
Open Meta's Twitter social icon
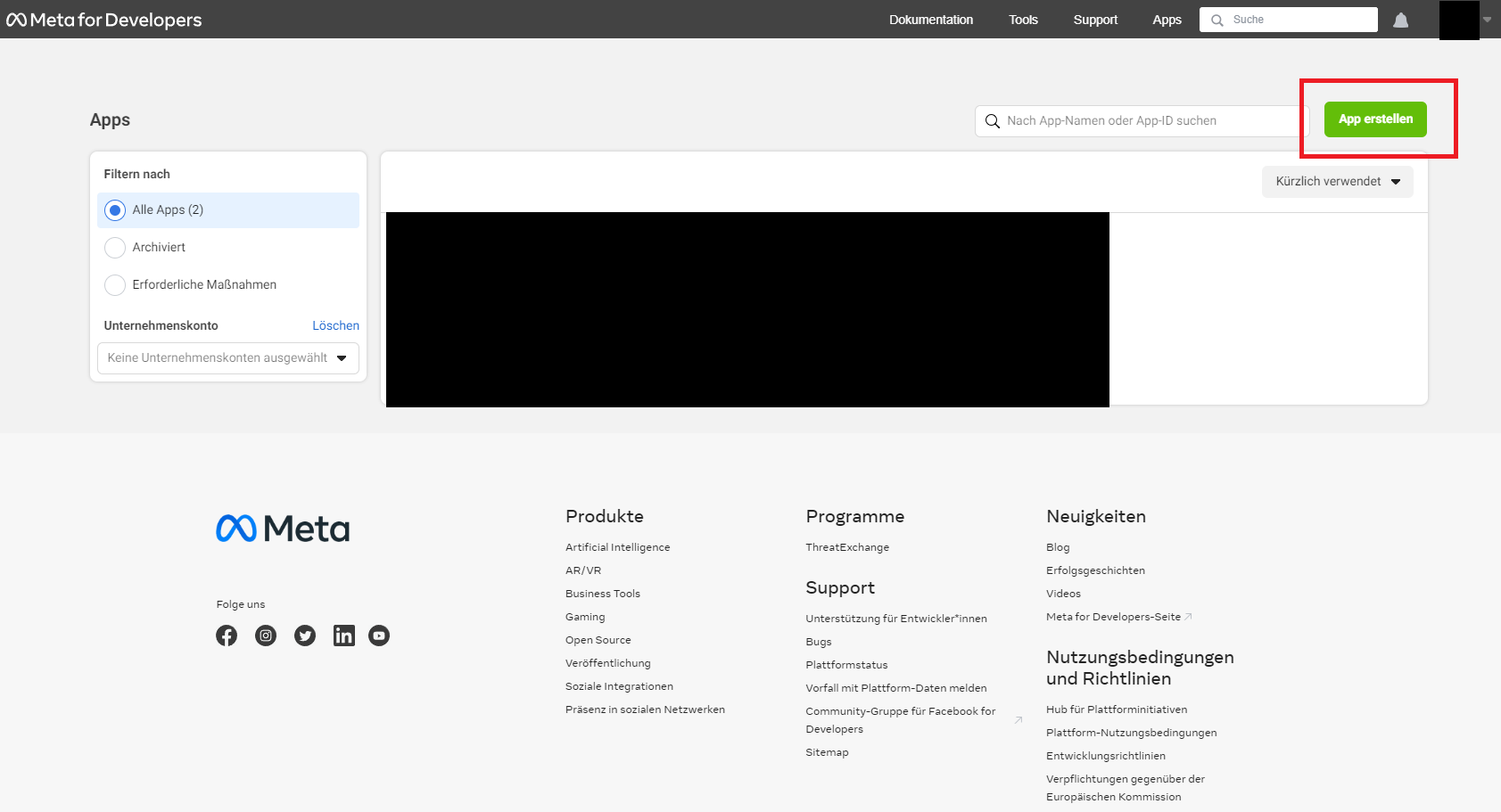[305, 636]
